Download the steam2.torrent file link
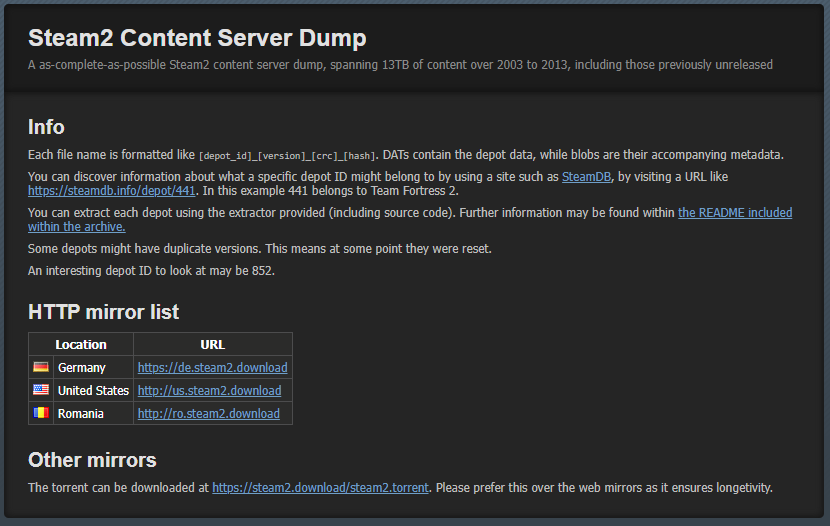 [x=320, y=487]
